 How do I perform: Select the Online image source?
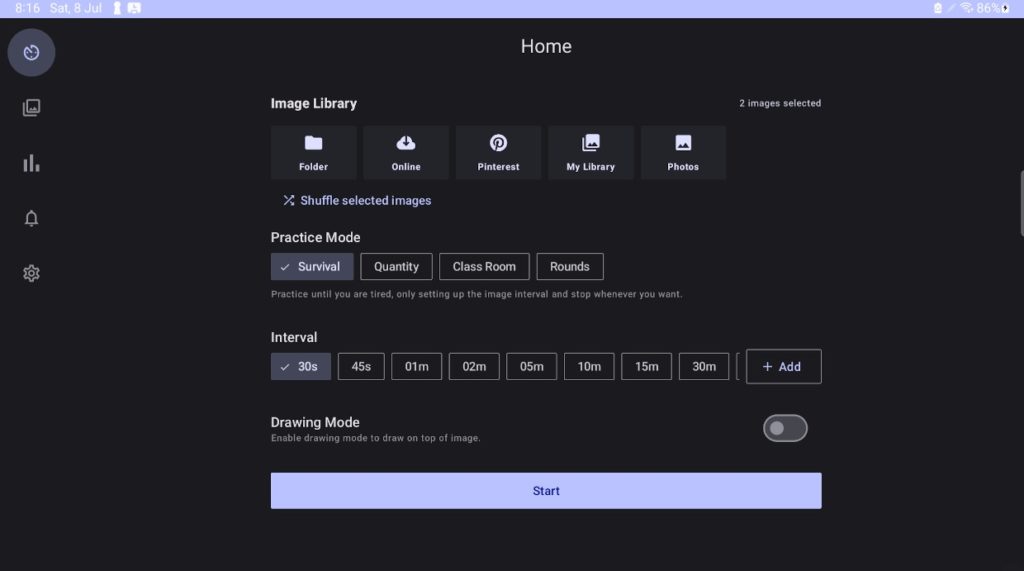[406, 153]
